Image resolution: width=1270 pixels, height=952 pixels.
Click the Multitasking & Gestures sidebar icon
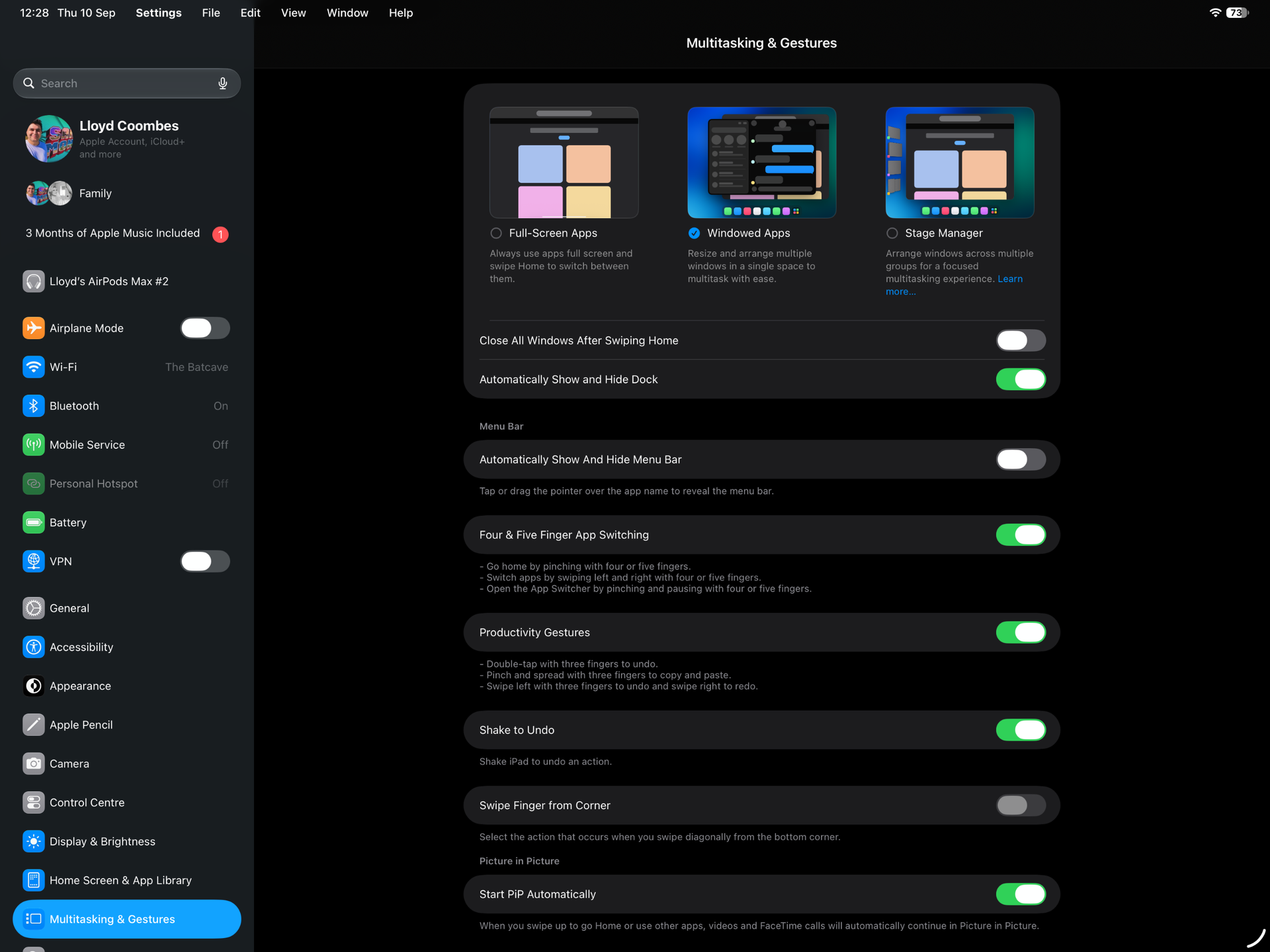pos(34,919)
